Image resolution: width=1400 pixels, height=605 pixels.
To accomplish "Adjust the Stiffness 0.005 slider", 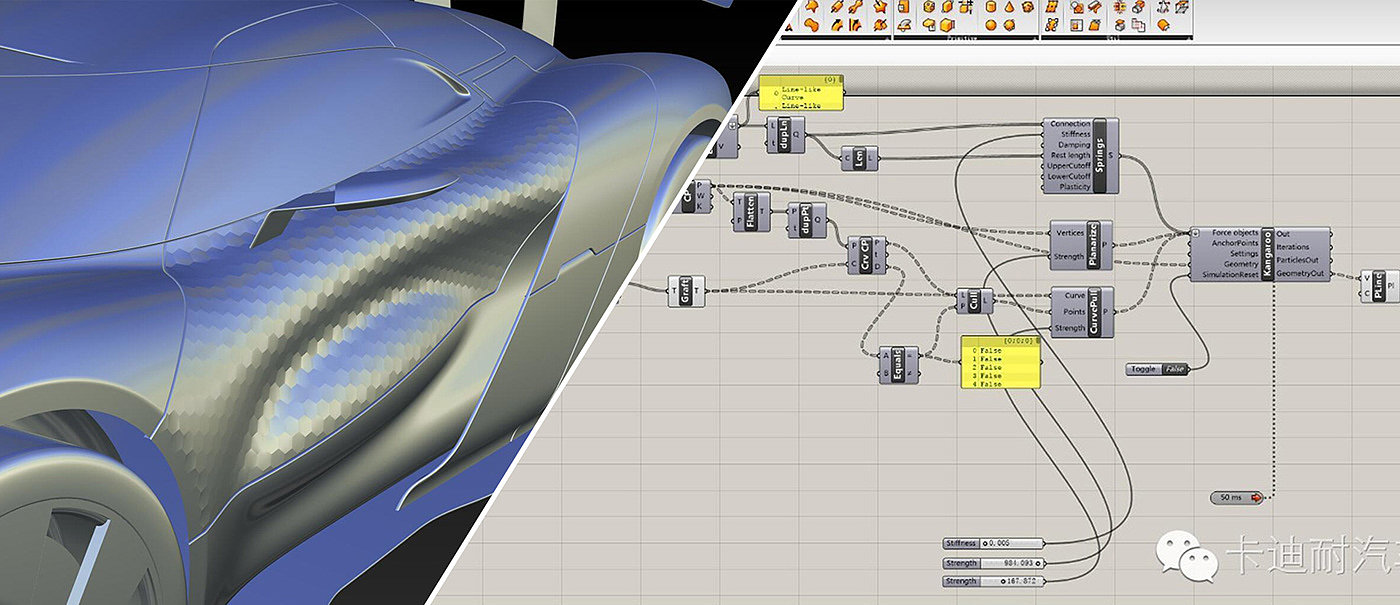I will (1012, 543).
